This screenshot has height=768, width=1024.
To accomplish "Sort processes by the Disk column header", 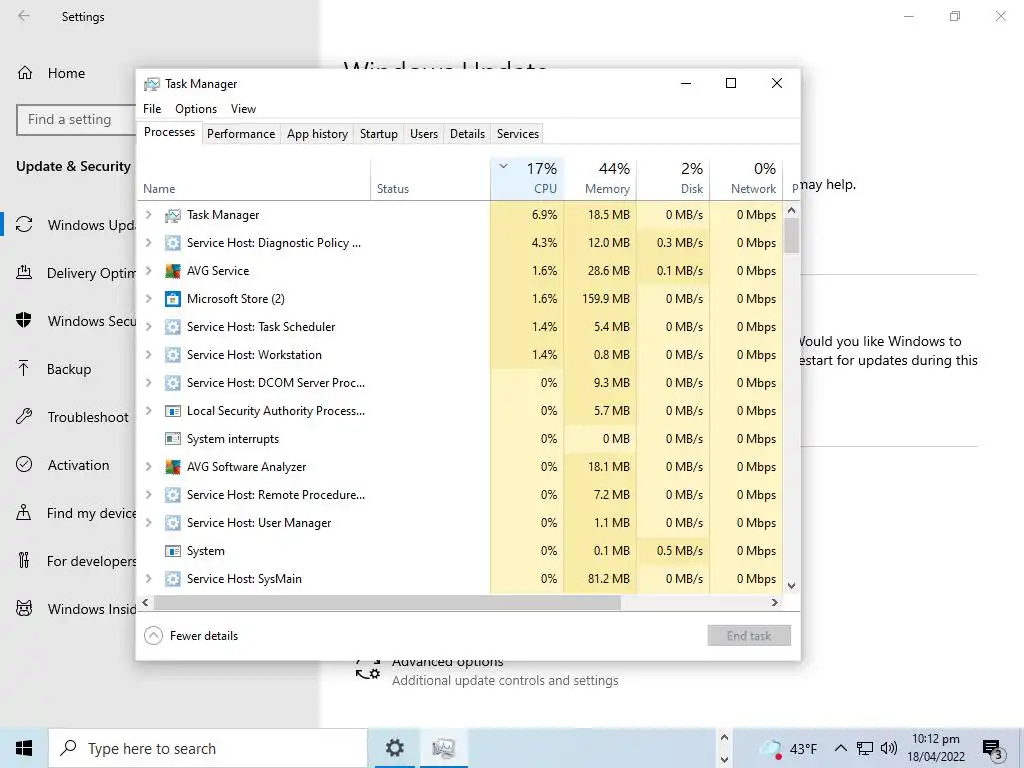I will pyautogui.click(x=673, y=178).
